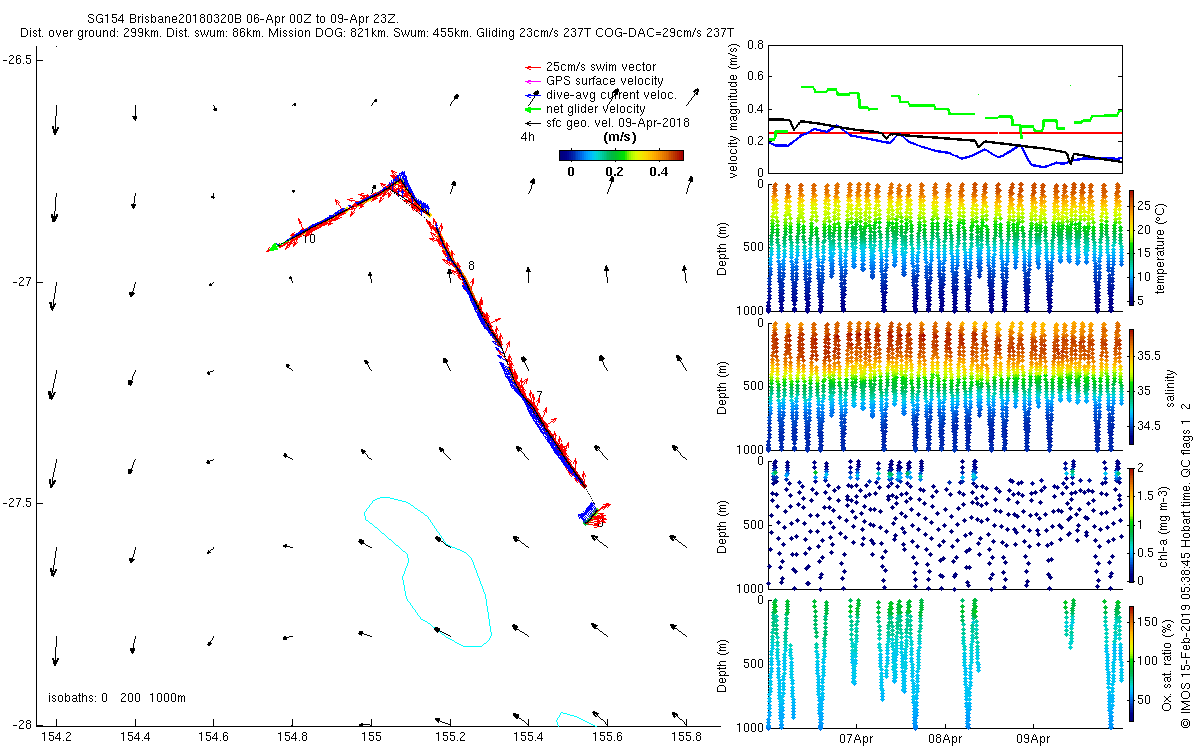Screen dimensions: 1200x750
Task: Click the temperature (°C) colorbar
Action: pos(1131,246)
